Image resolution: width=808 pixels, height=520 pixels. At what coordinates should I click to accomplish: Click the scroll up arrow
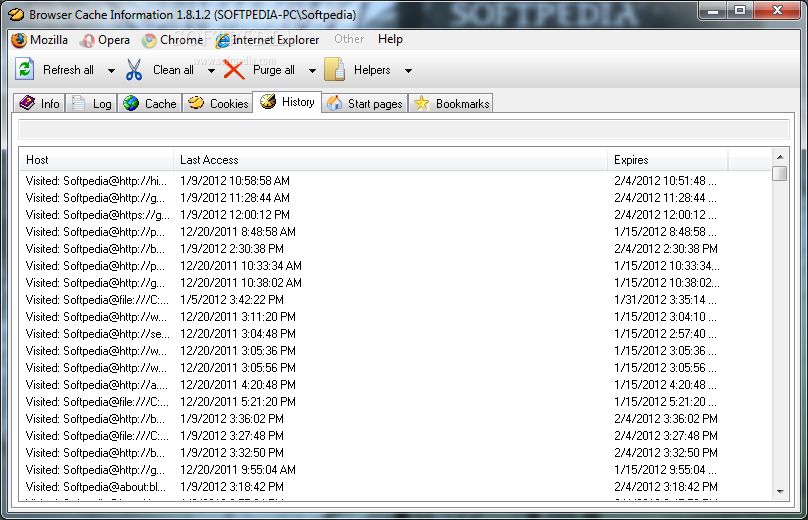pyautogui.click(x=780, y=157)
